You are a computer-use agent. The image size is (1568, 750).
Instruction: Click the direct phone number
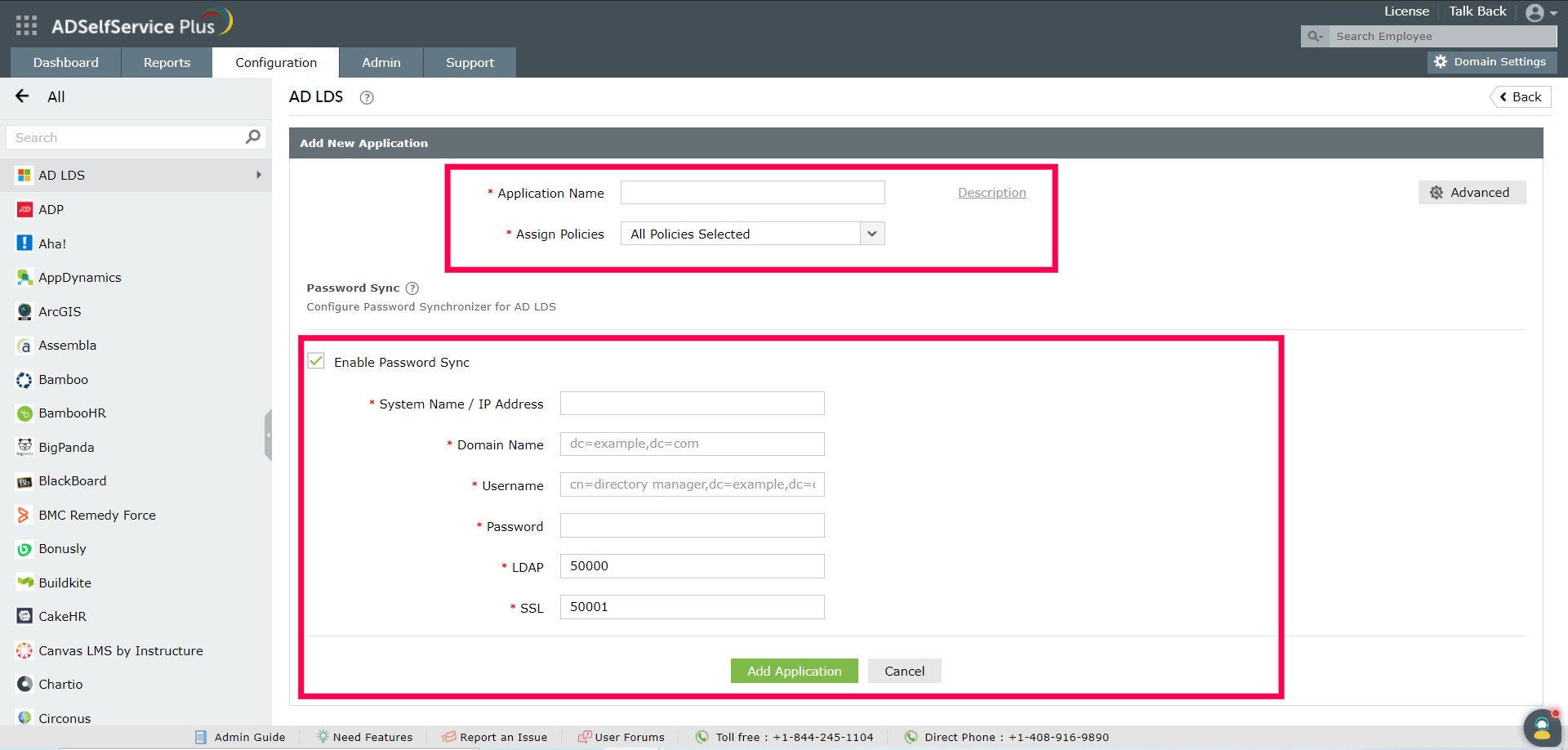[x=1058, y=737]
